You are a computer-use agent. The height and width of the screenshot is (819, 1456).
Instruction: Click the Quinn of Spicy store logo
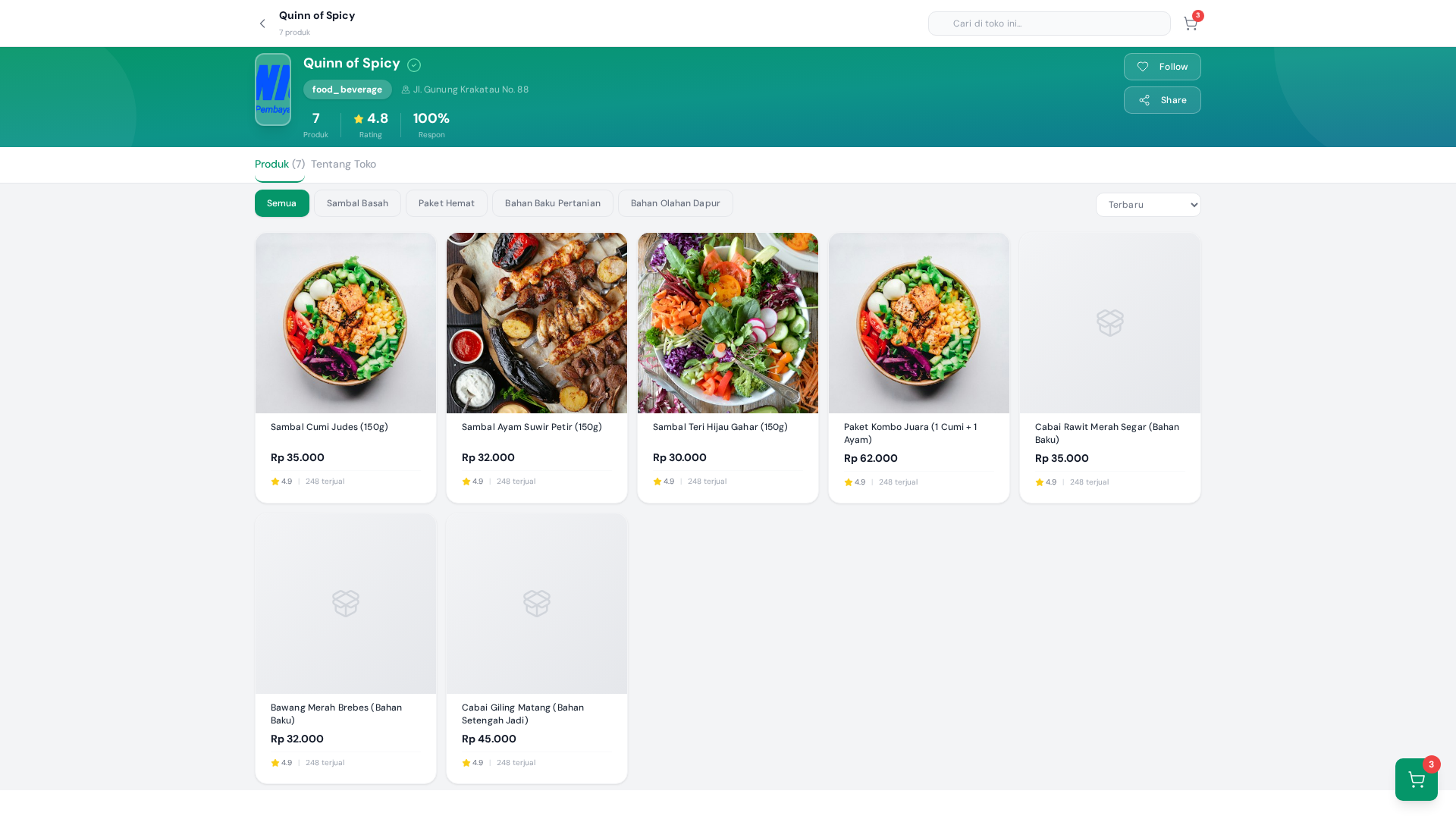(x=273, y=89)
